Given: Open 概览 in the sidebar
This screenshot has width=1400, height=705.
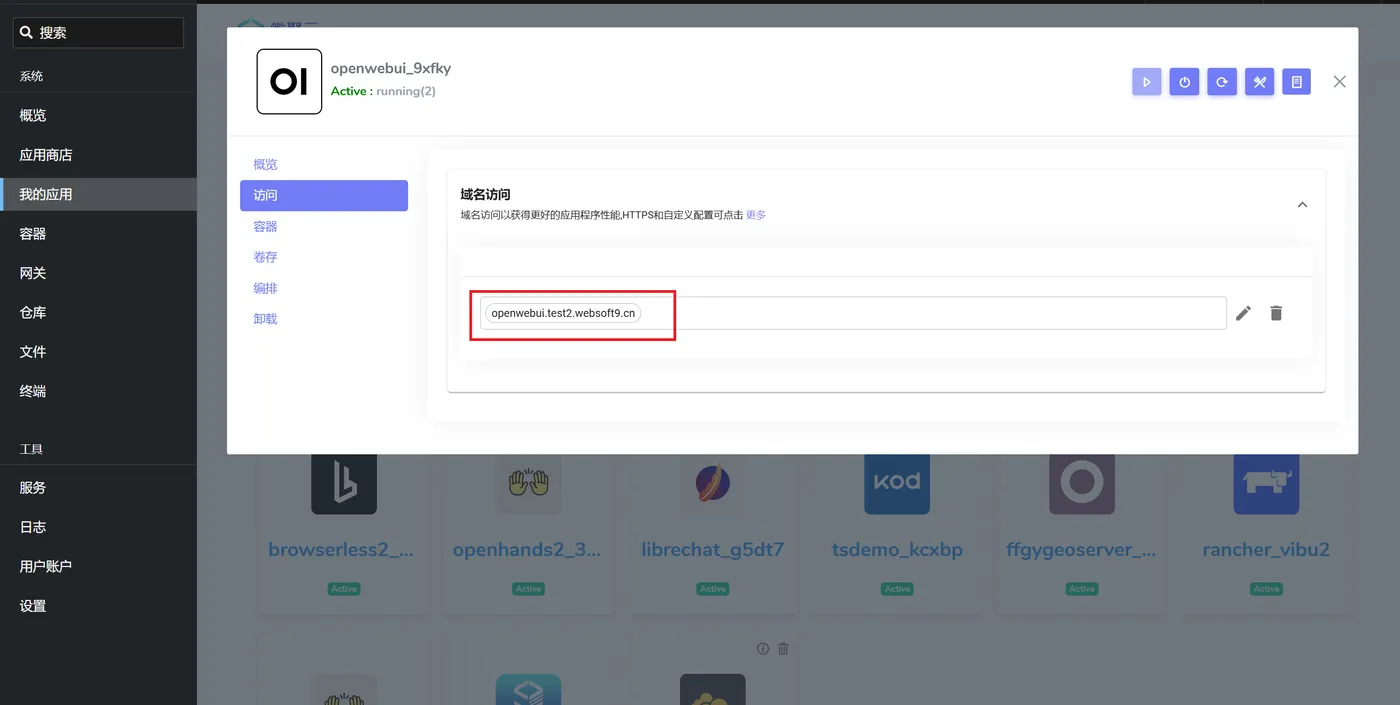Looking at the screenshot, I should [98, 115].
